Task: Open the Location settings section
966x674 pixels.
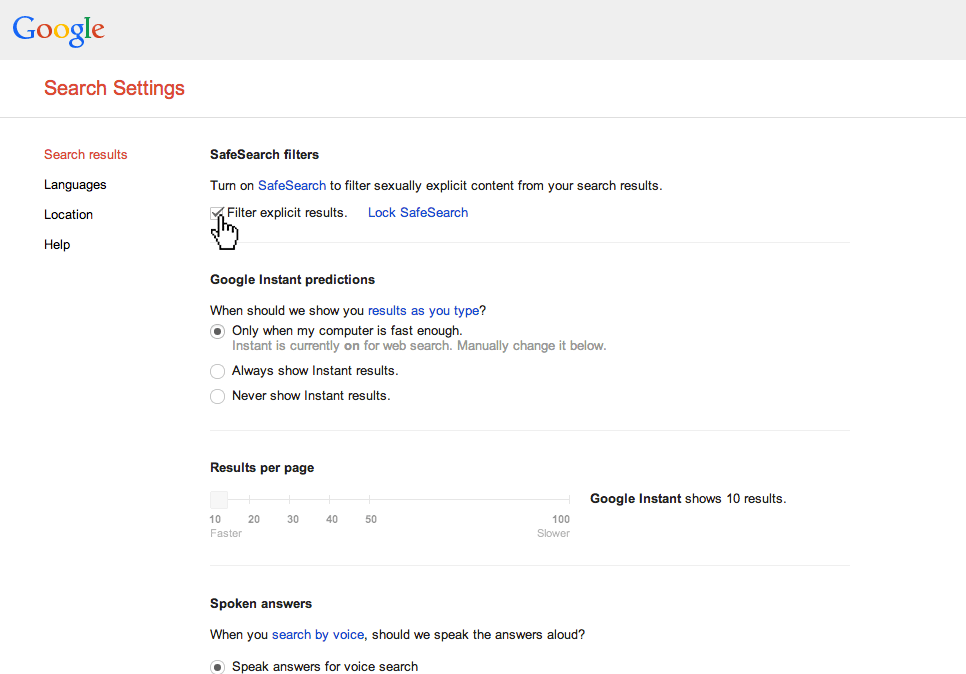Action: (68, 214)
